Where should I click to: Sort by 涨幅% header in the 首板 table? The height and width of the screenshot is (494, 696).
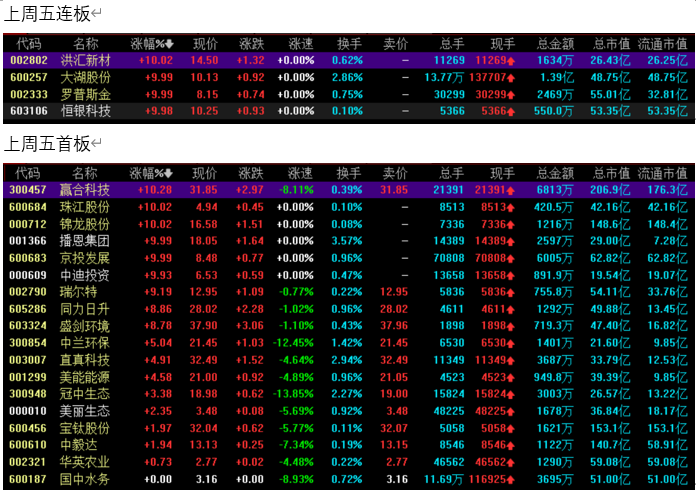pos(151,173)
